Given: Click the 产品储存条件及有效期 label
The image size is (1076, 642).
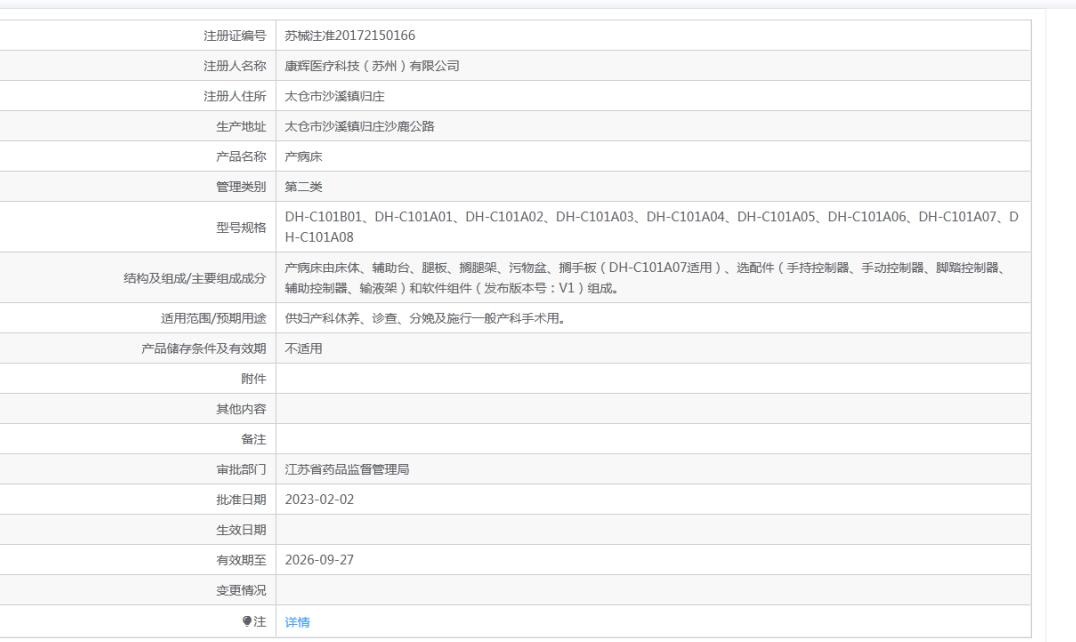Looking at the screenshot, I should click(204, 348).
